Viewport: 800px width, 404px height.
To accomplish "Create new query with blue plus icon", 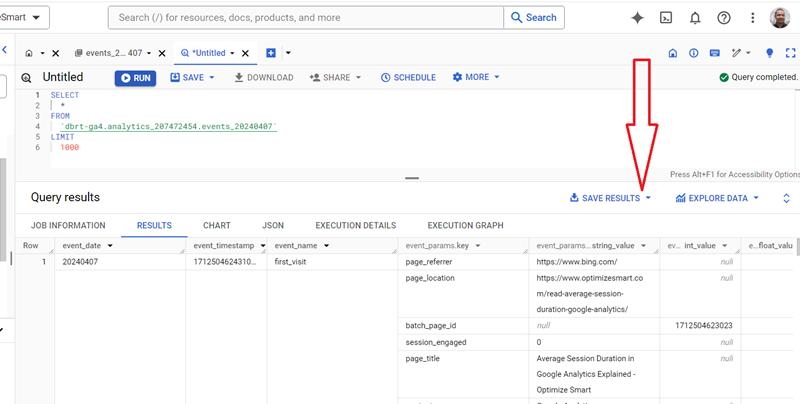I will point(271,53).
